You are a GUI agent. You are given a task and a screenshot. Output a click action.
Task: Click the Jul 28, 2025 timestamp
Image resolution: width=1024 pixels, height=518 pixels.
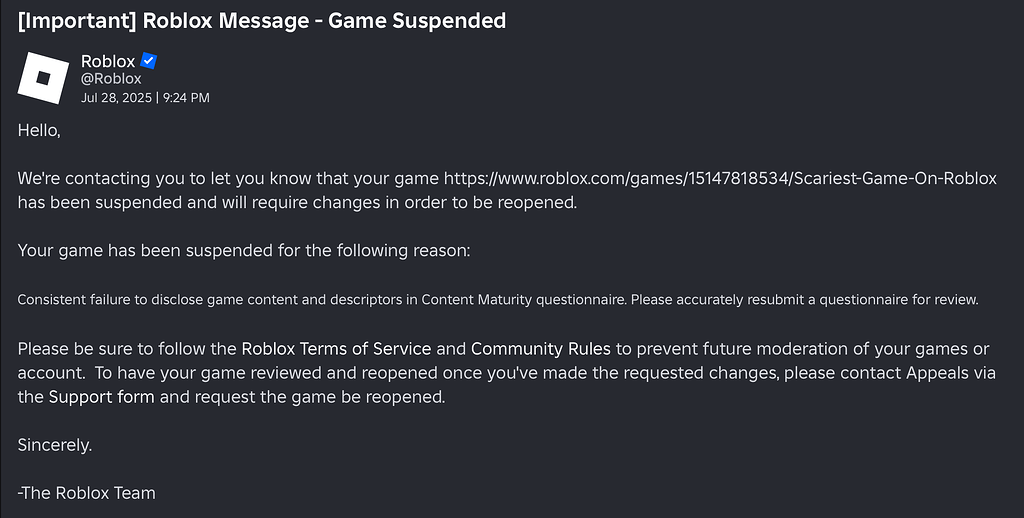click(116, 98)
